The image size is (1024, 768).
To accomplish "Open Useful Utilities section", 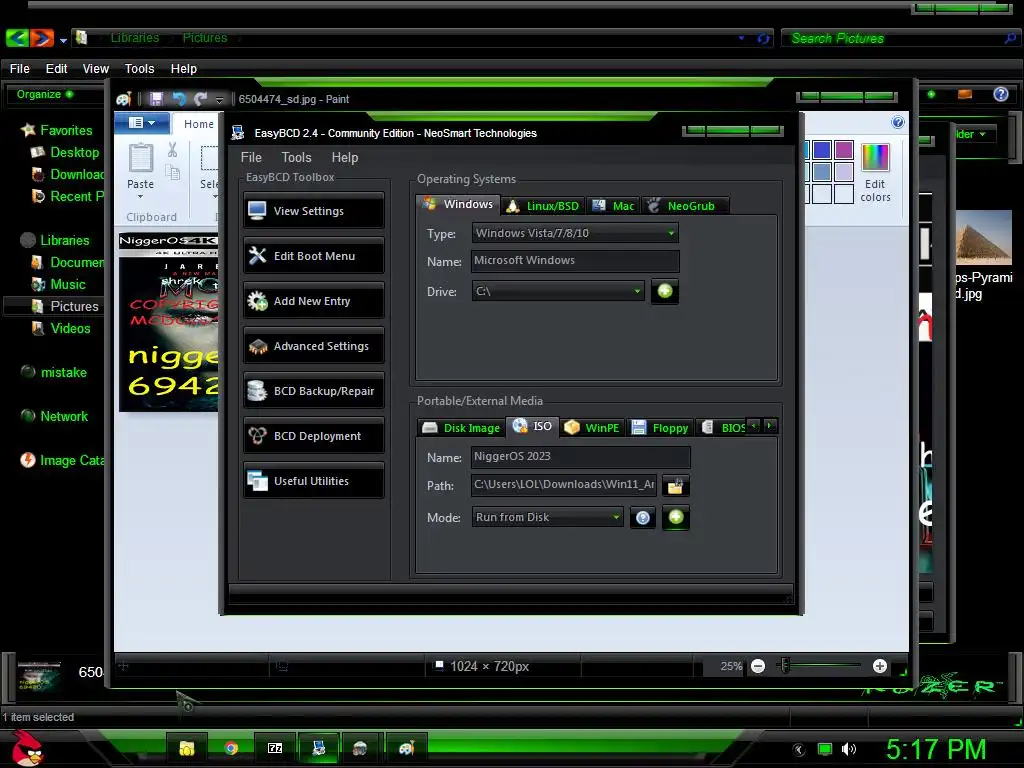I will [313, 481].
